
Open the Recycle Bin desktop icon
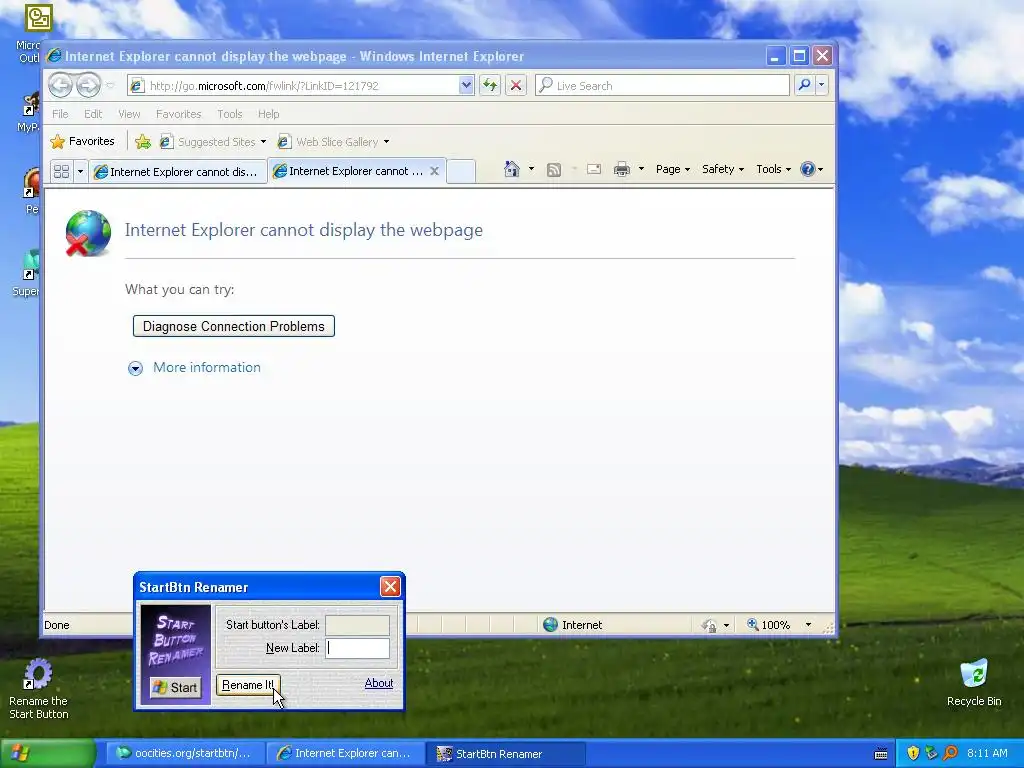tap(974, 683)
